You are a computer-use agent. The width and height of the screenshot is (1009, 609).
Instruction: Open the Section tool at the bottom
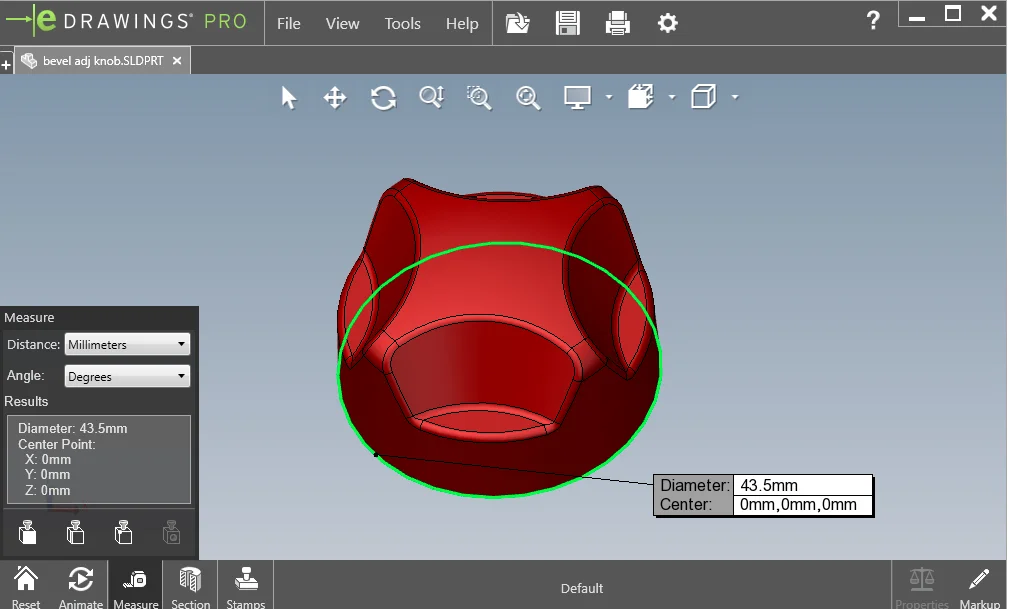point(190,585)
